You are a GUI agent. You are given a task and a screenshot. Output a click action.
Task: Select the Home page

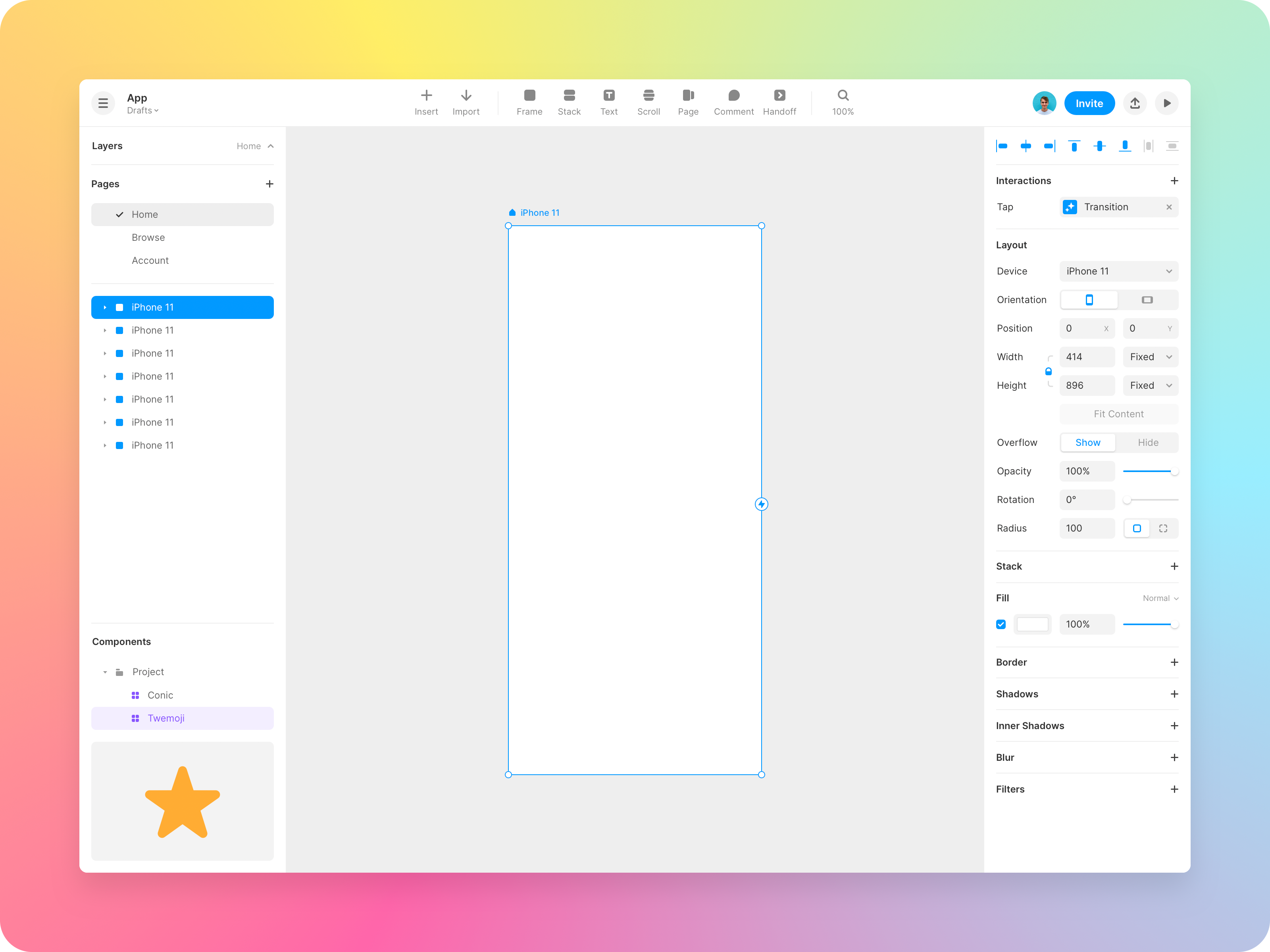point(183,215)
